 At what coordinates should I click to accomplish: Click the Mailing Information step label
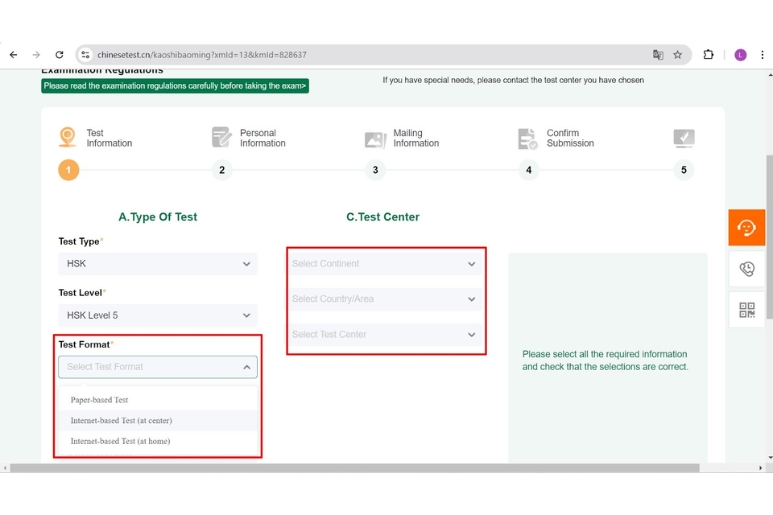point(416,138)
